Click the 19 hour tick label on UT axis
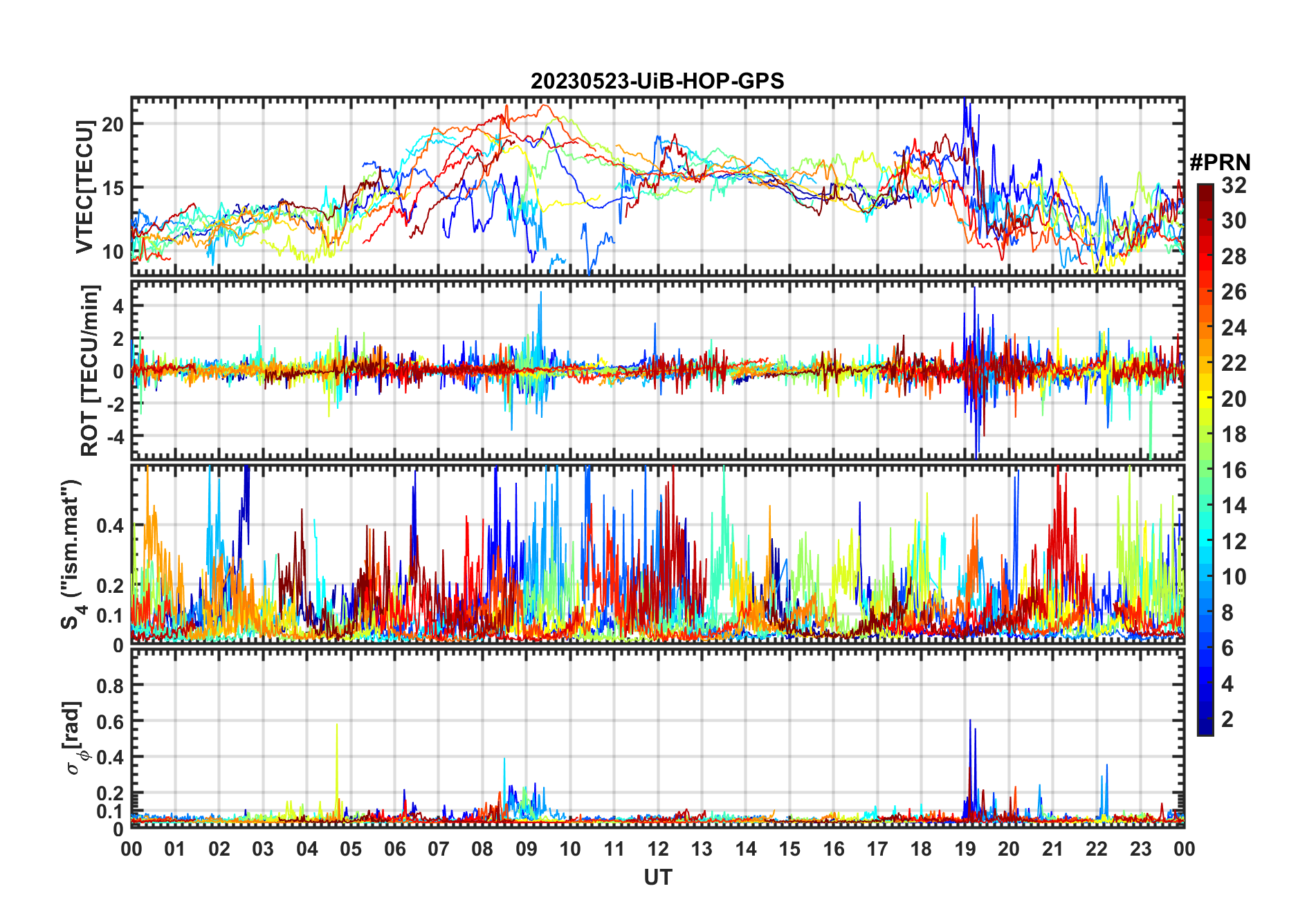 [965, 849]
